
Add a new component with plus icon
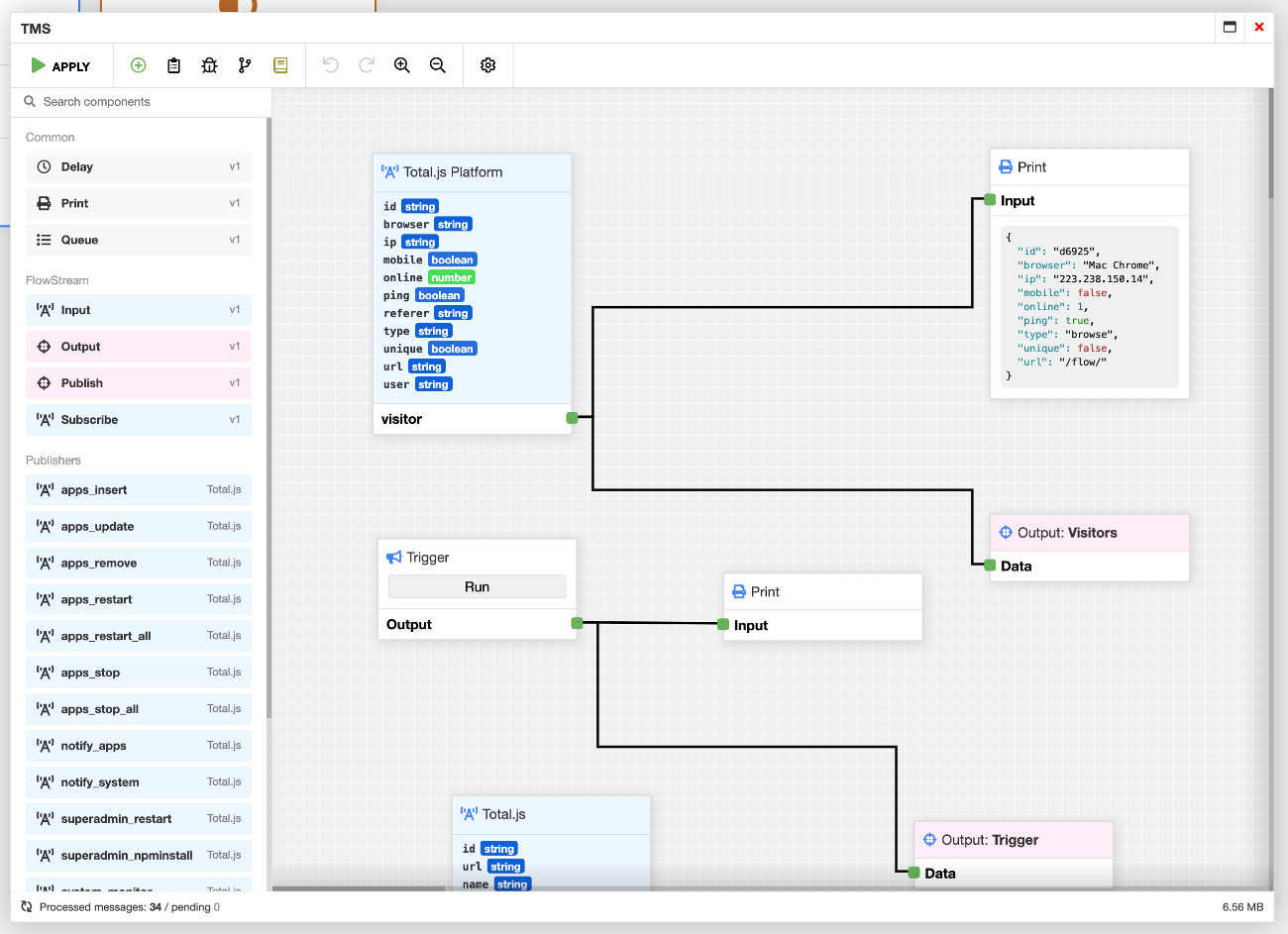click(x=139, y=65)
